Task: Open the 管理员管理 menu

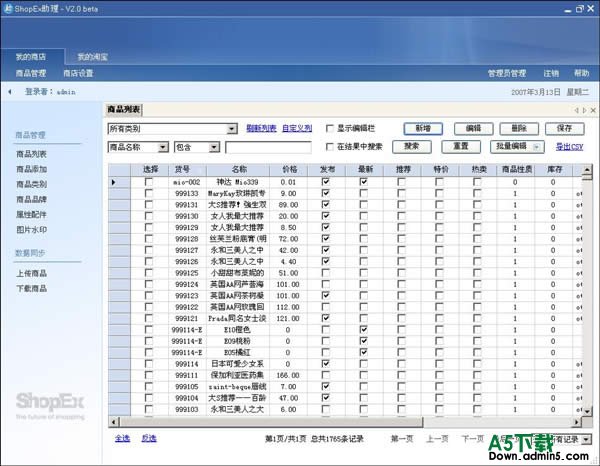Action: tap(506, 73)
